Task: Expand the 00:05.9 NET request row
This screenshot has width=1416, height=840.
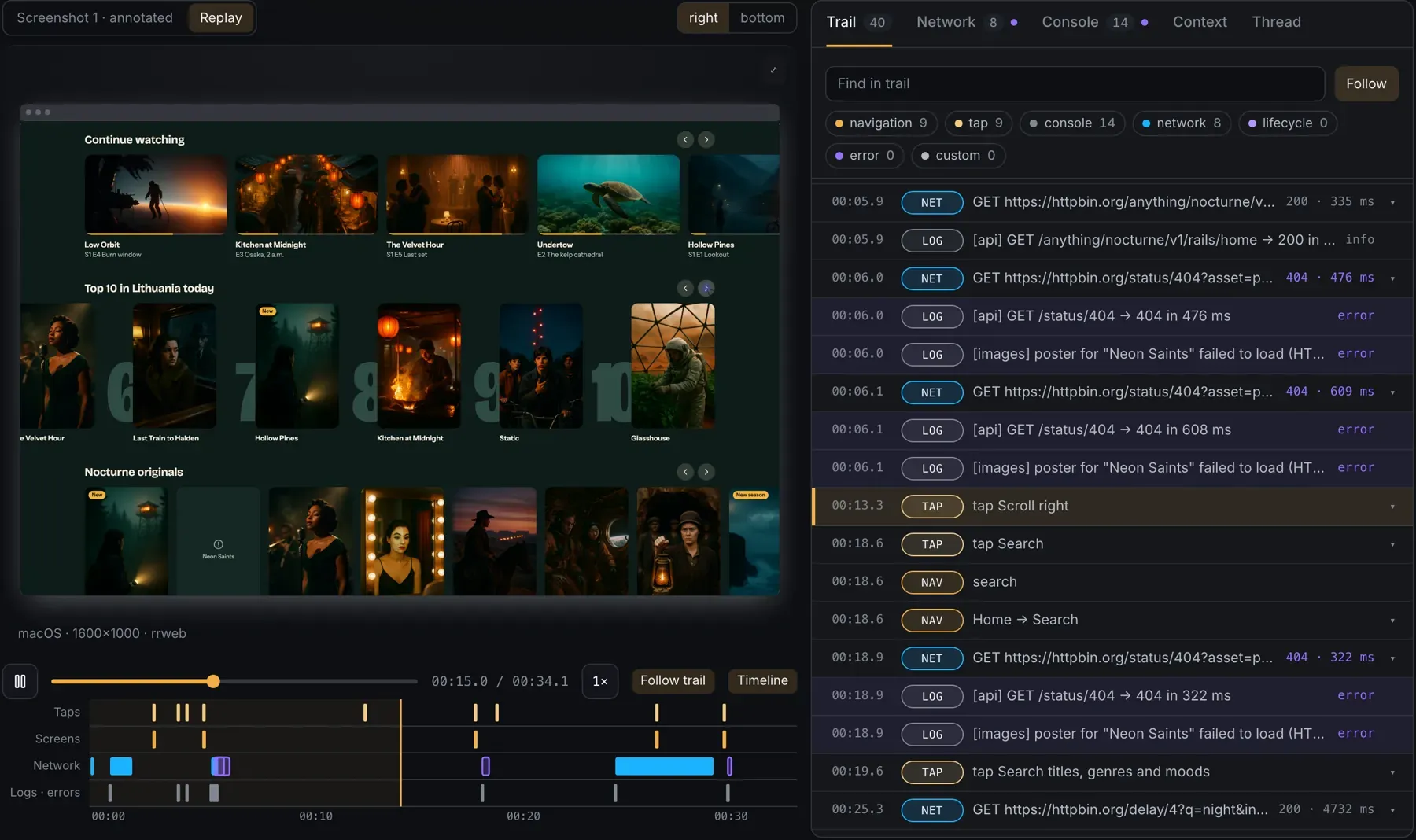Action: point(1392,202)
